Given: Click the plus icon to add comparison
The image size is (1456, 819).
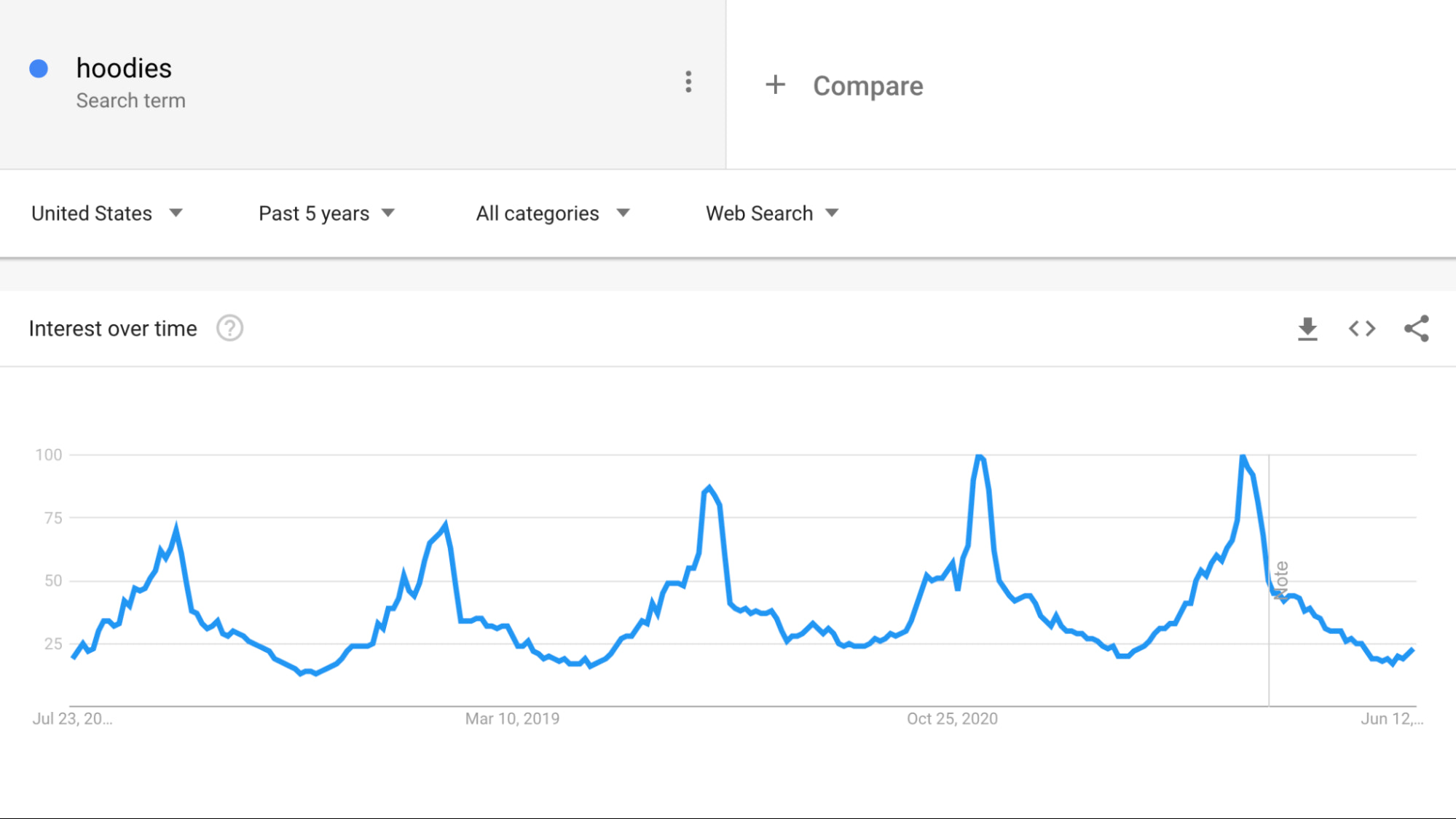Looking at the screenshot, I should (775, 85).
